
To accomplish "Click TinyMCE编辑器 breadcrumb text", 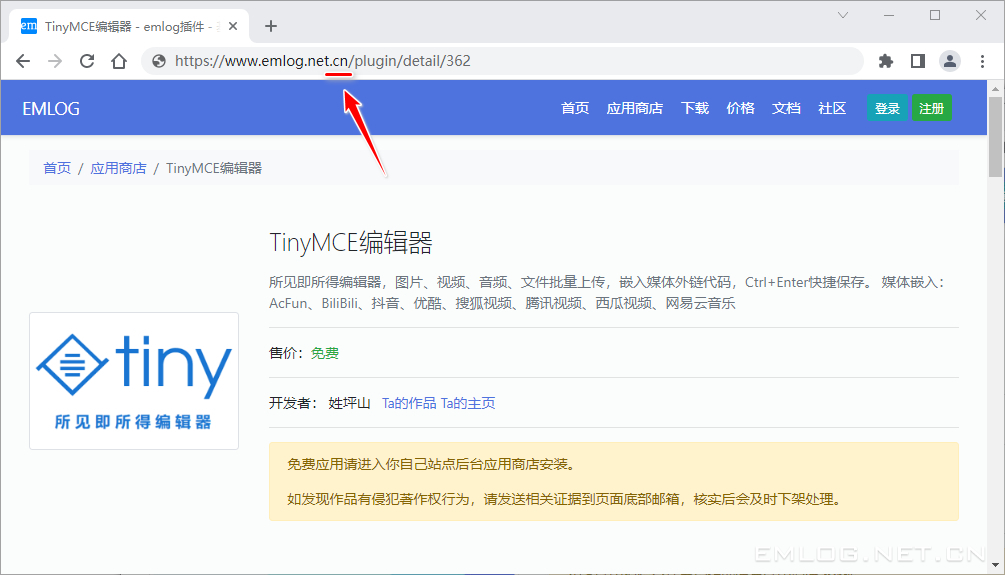I will coord(214,168).
